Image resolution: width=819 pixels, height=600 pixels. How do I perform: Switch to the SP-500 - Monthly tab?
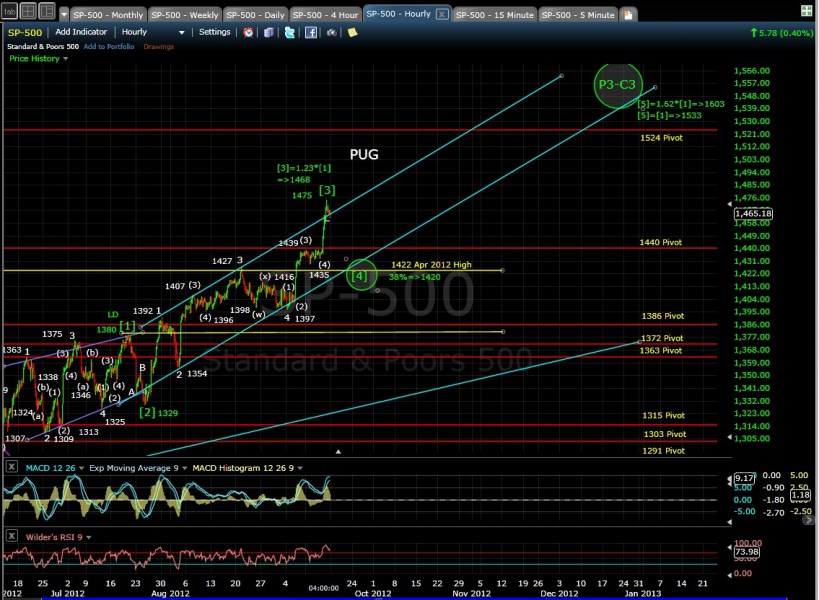108,15
